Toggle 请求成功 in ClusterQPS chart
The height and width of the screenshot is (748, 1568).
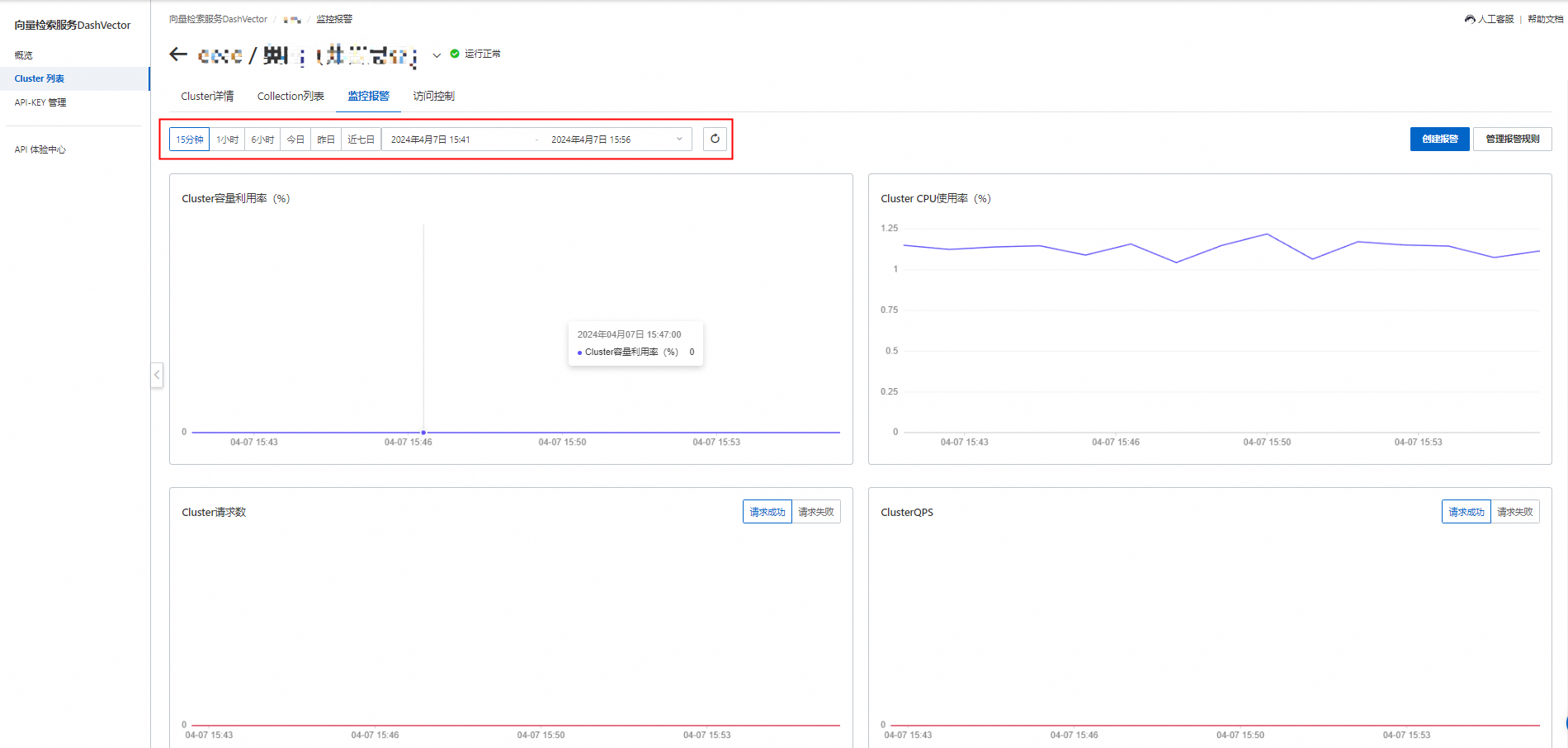pos(1466,512)
